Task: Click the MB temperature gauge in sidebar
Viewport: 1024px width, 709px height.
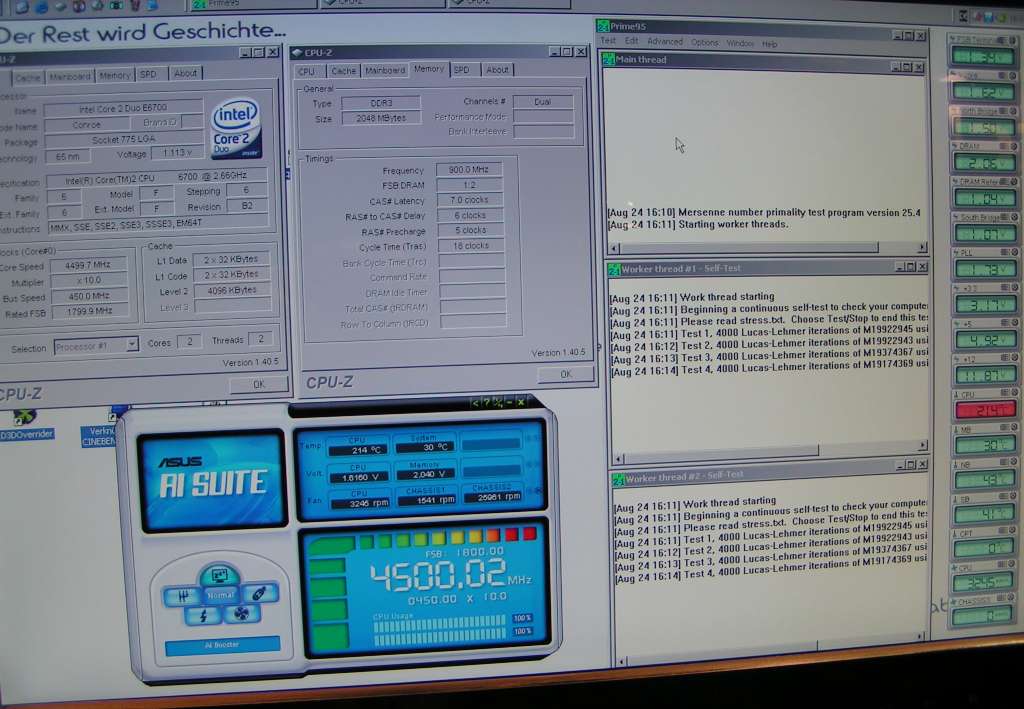Action: 985,445
